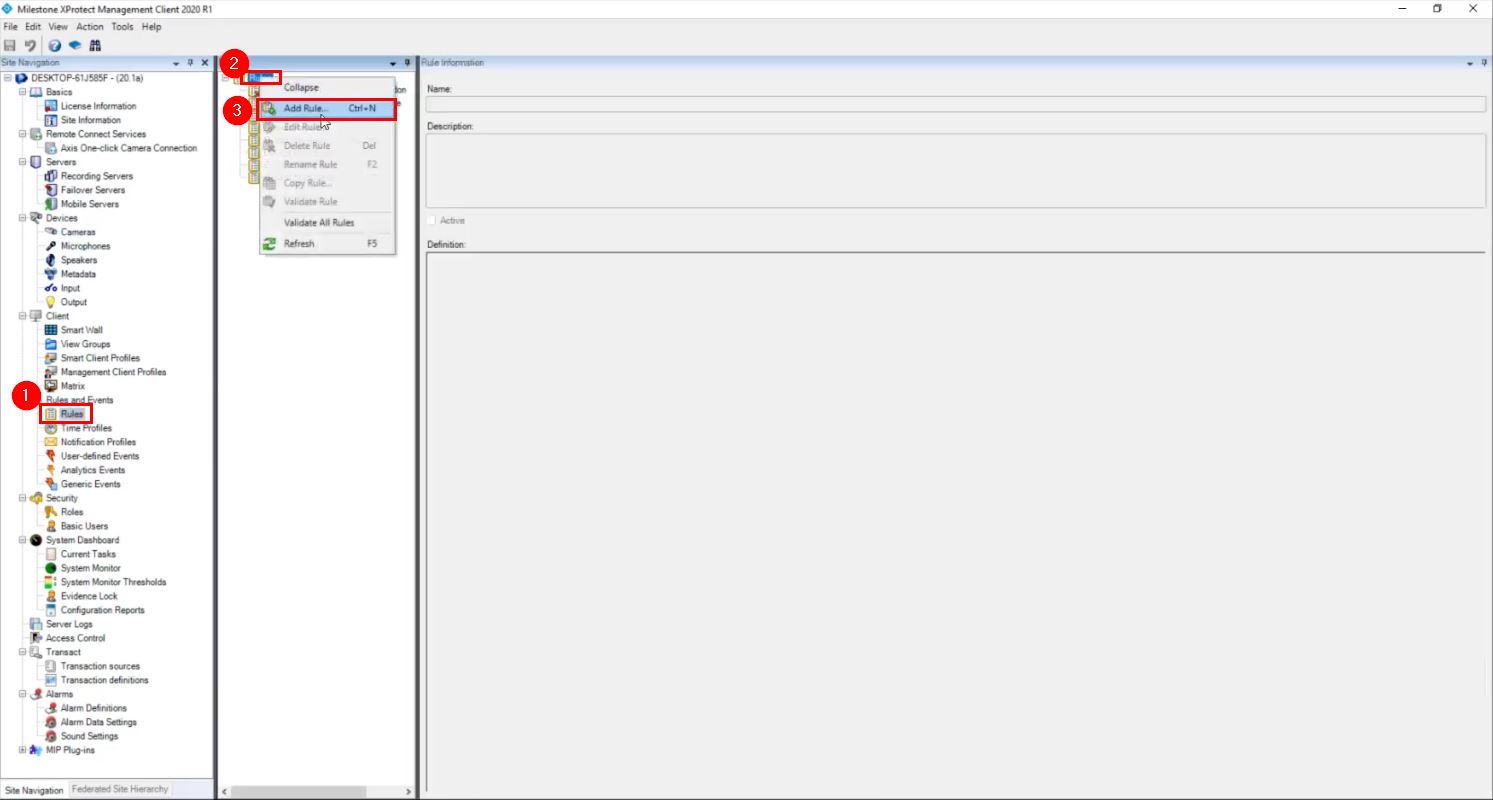1493x800 pixels.
Task: Open the Tools menu
Action: (x=122, y=26)
